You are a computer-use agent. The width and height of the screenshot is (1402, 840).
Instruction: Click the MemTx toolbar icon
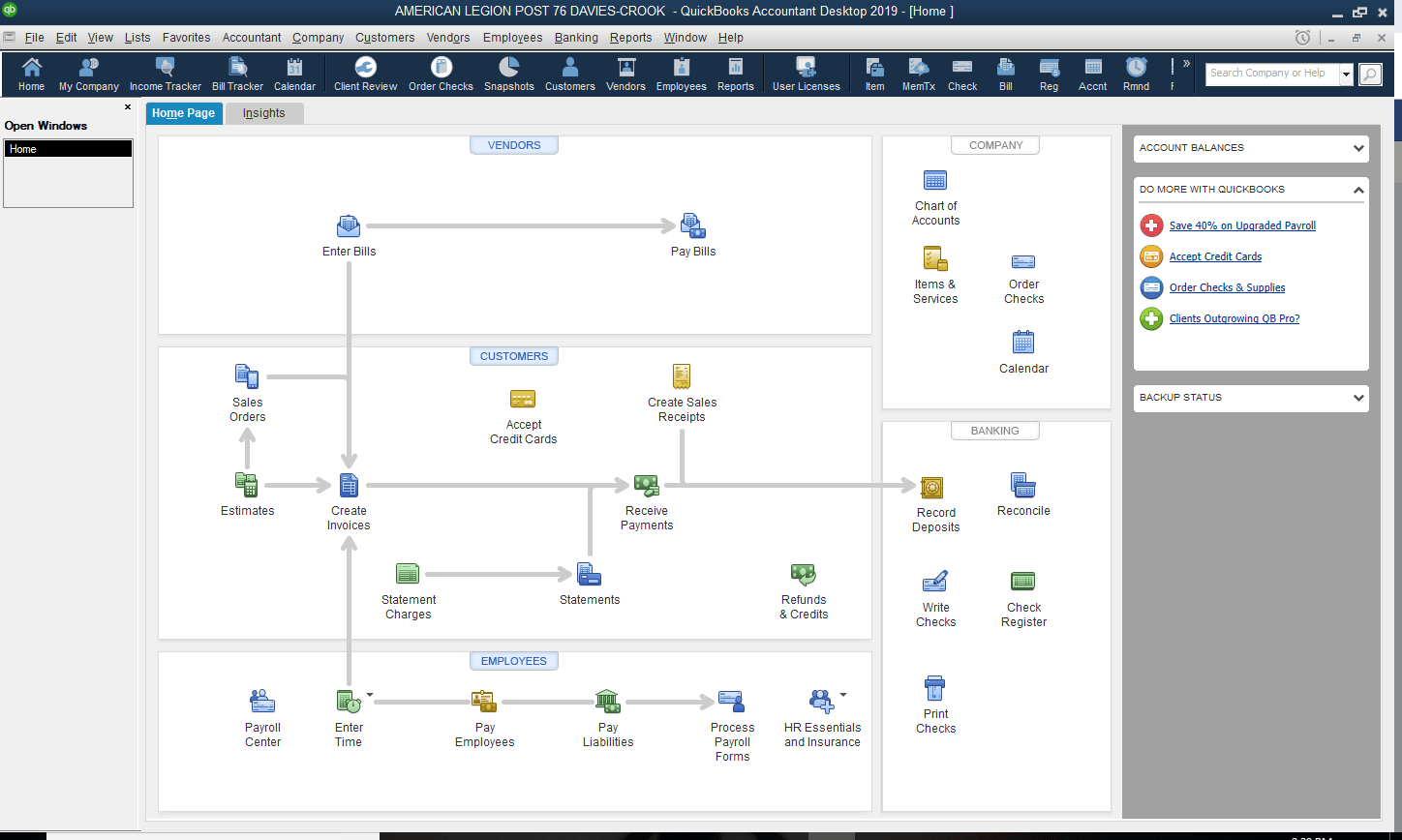pos(918,74)
